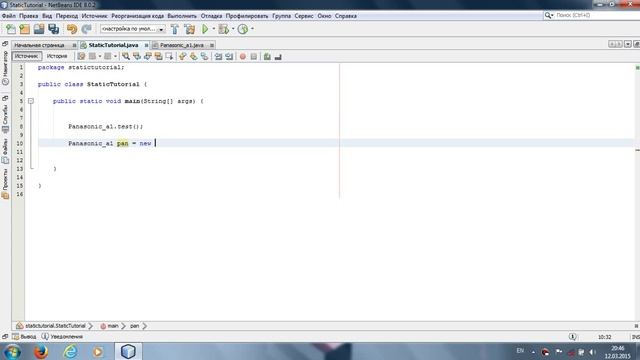Open the Выполнить menu
The height and width of the screenshot is (360, 640).
[x=182, y=16]
